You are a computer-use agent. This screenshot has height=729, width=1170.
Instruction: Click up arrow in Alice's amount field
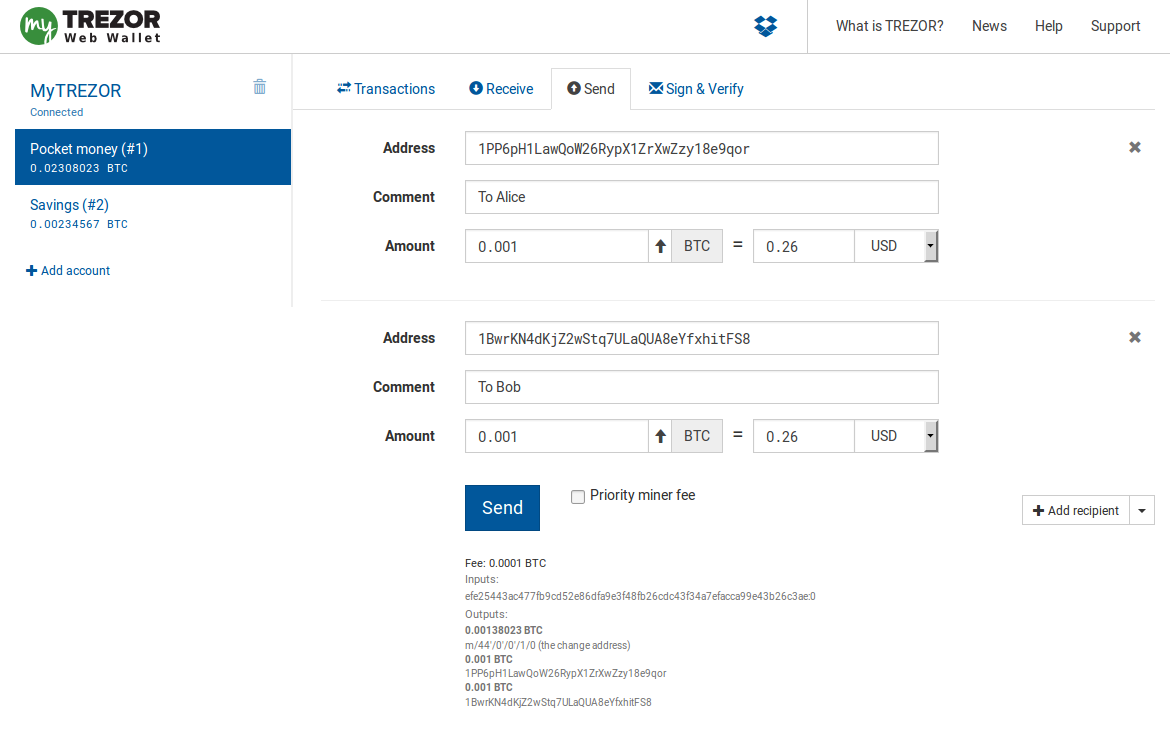coord(660,246)
